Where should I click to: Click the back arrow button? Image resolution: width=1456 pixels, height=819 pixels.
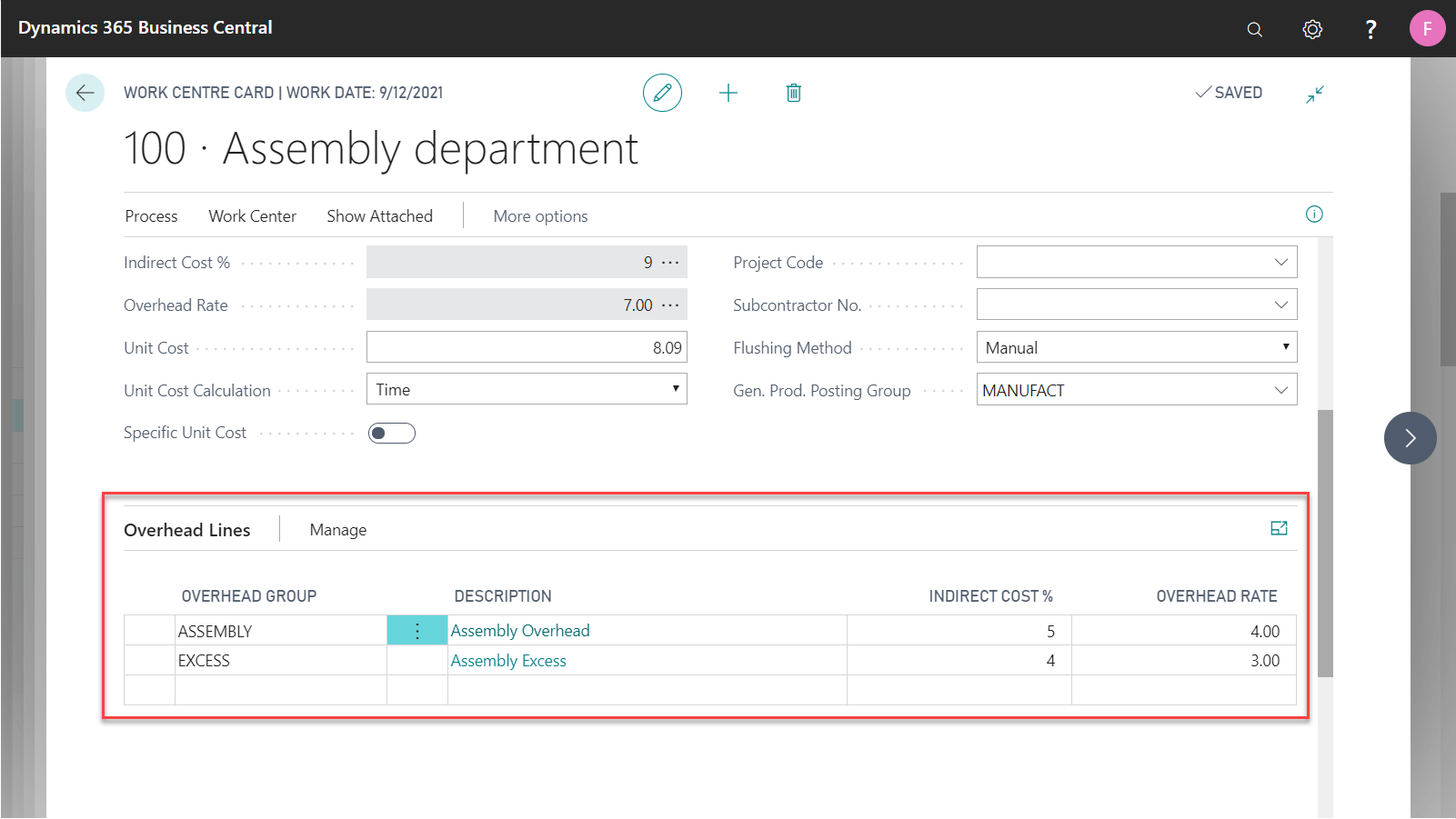point(85,93)
